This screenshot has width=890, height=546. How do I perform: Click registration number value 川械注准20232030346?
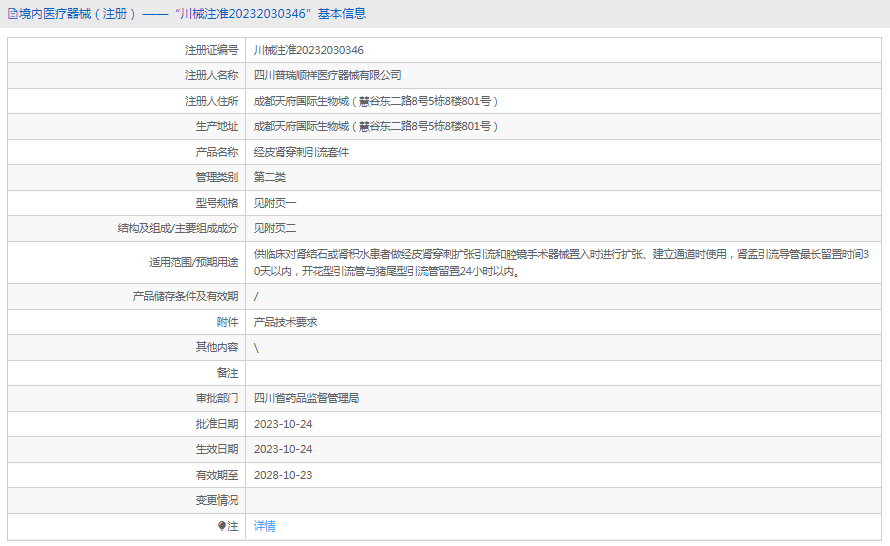coord(309,50)
